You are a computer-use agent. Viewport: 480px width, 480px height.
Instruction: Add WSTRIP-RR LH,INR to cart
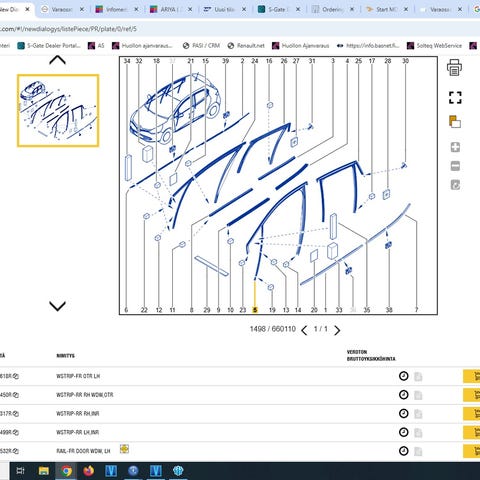(472, 432)
